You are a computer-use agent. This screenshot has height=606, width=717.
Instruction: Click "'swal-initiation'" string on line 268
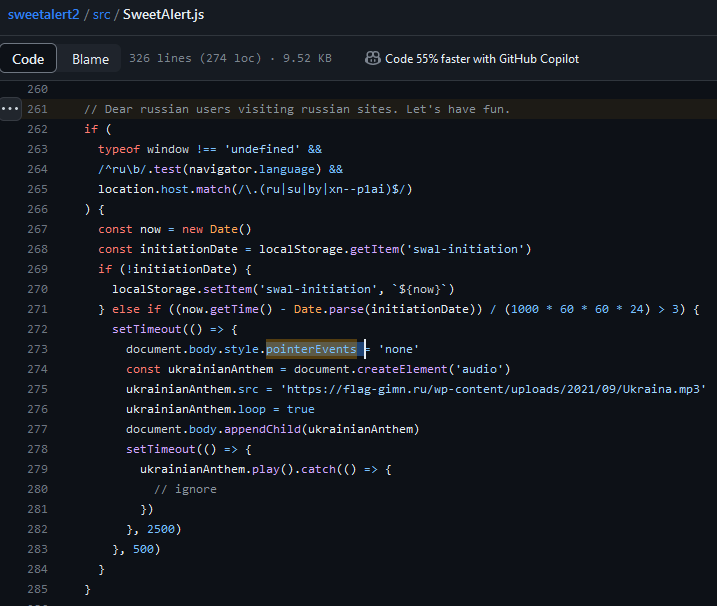(465, 249)
